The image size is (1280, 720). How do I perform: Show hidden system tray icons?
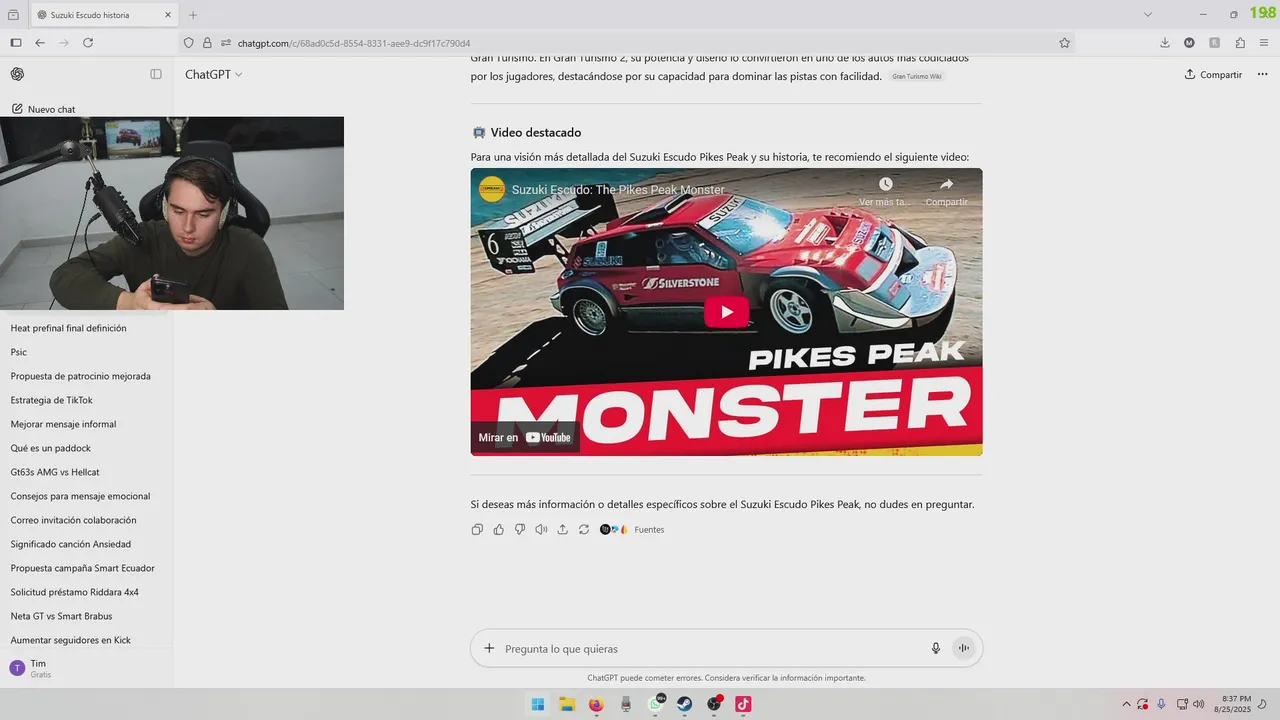click(x=1126, y=704)
